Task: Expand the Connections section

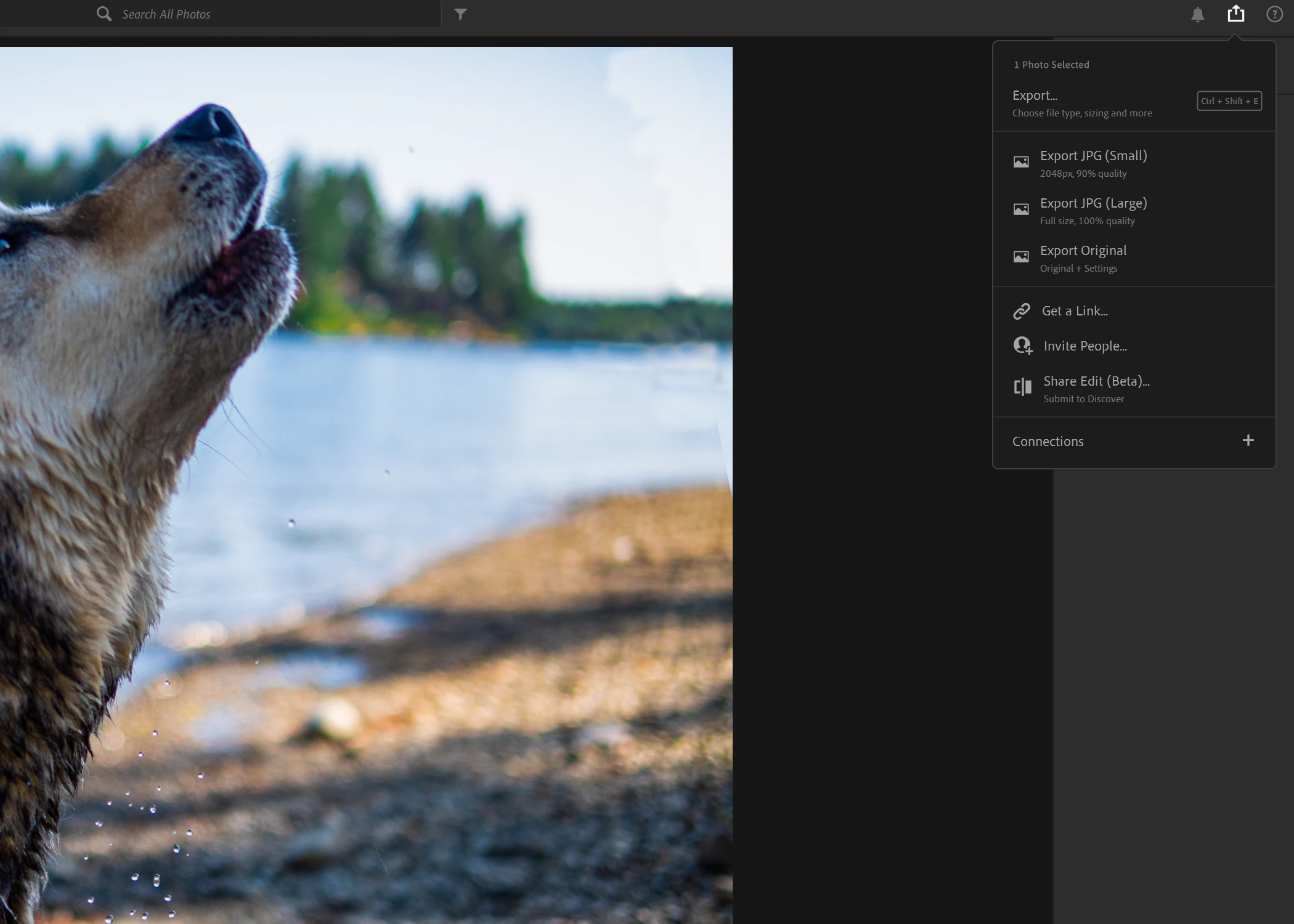Action: click(x=1048, y=442)
